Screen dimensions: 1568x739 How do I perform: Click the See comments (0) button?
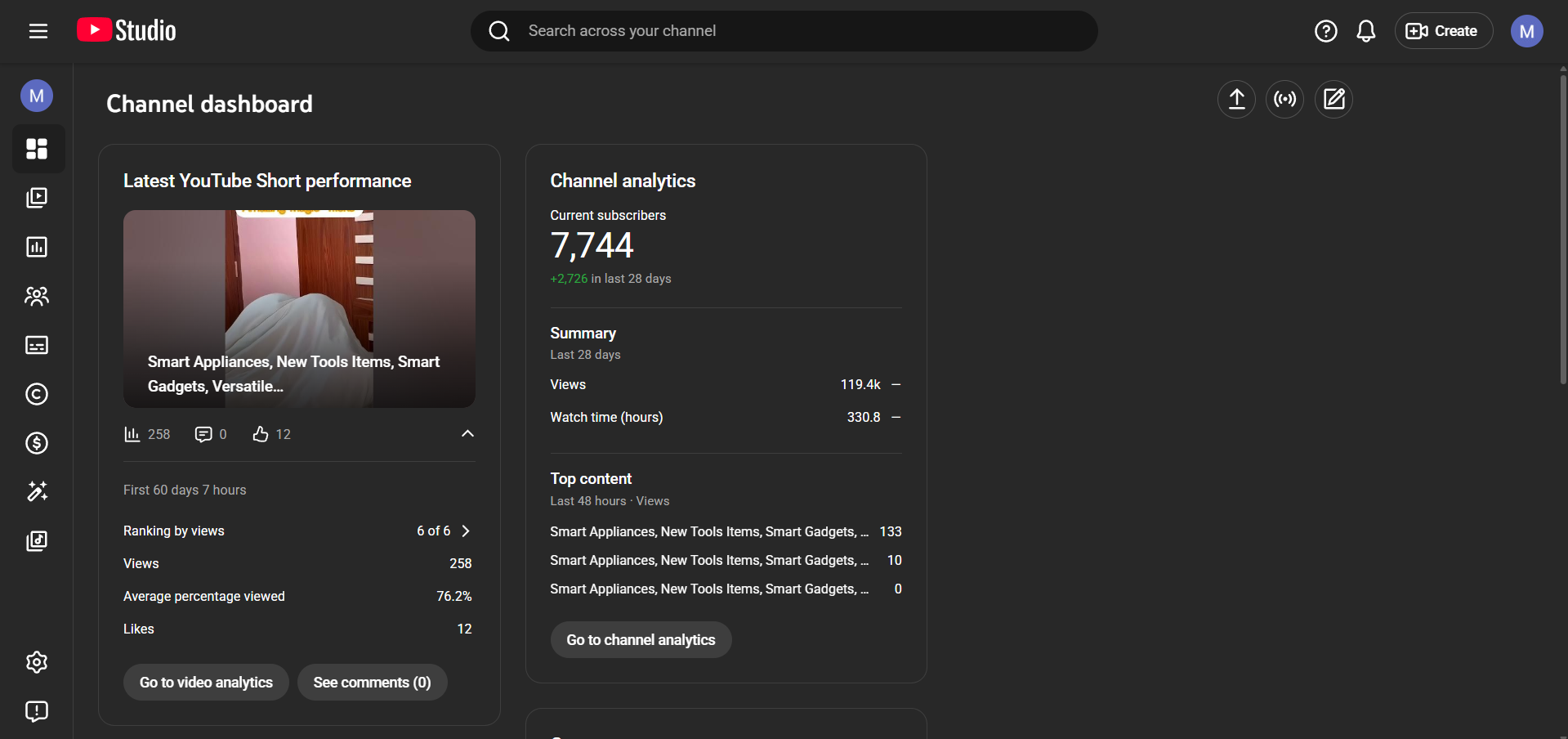click(x=372, y=683)
